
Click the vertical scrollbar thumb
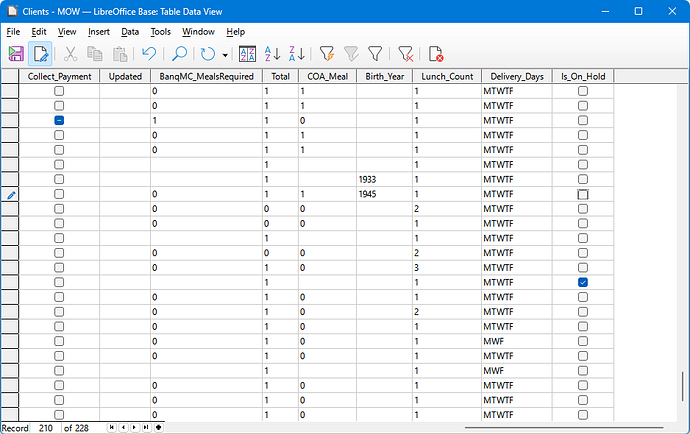point(683,386)
